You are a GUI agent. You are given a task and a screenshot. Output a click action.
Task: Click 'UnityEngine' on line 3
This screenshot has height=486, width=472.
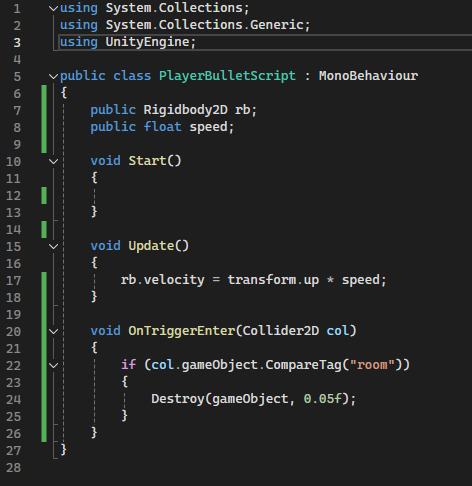point(147,42)
